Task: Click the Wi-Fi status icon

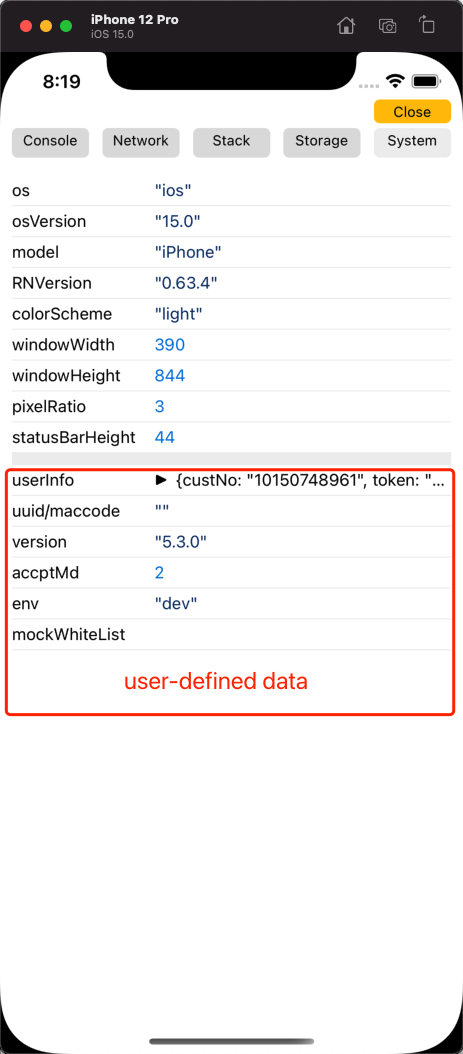Action: [x=395, y=81]
